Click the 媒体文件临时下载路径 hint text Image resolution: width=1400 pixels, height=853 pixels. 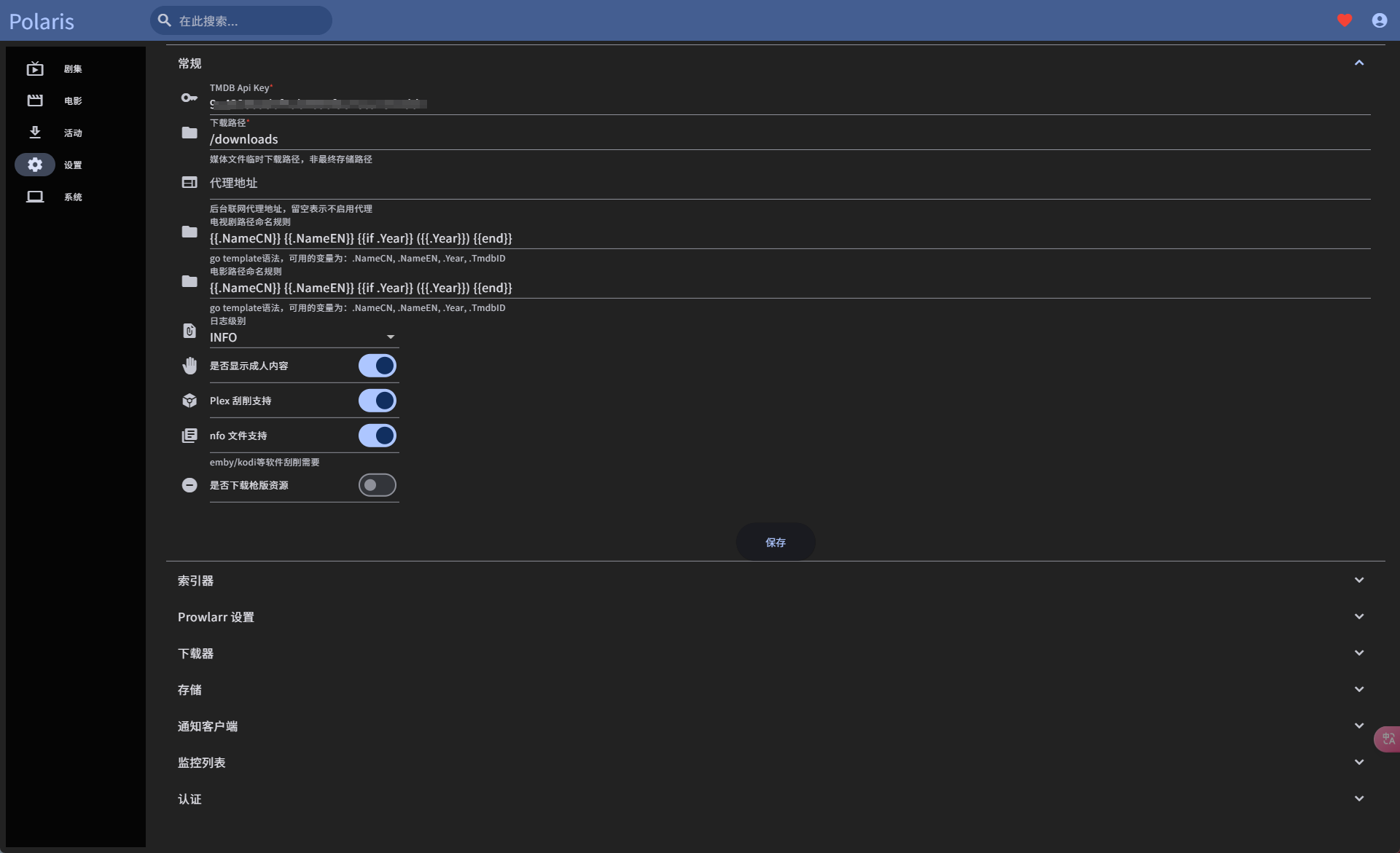291,160
